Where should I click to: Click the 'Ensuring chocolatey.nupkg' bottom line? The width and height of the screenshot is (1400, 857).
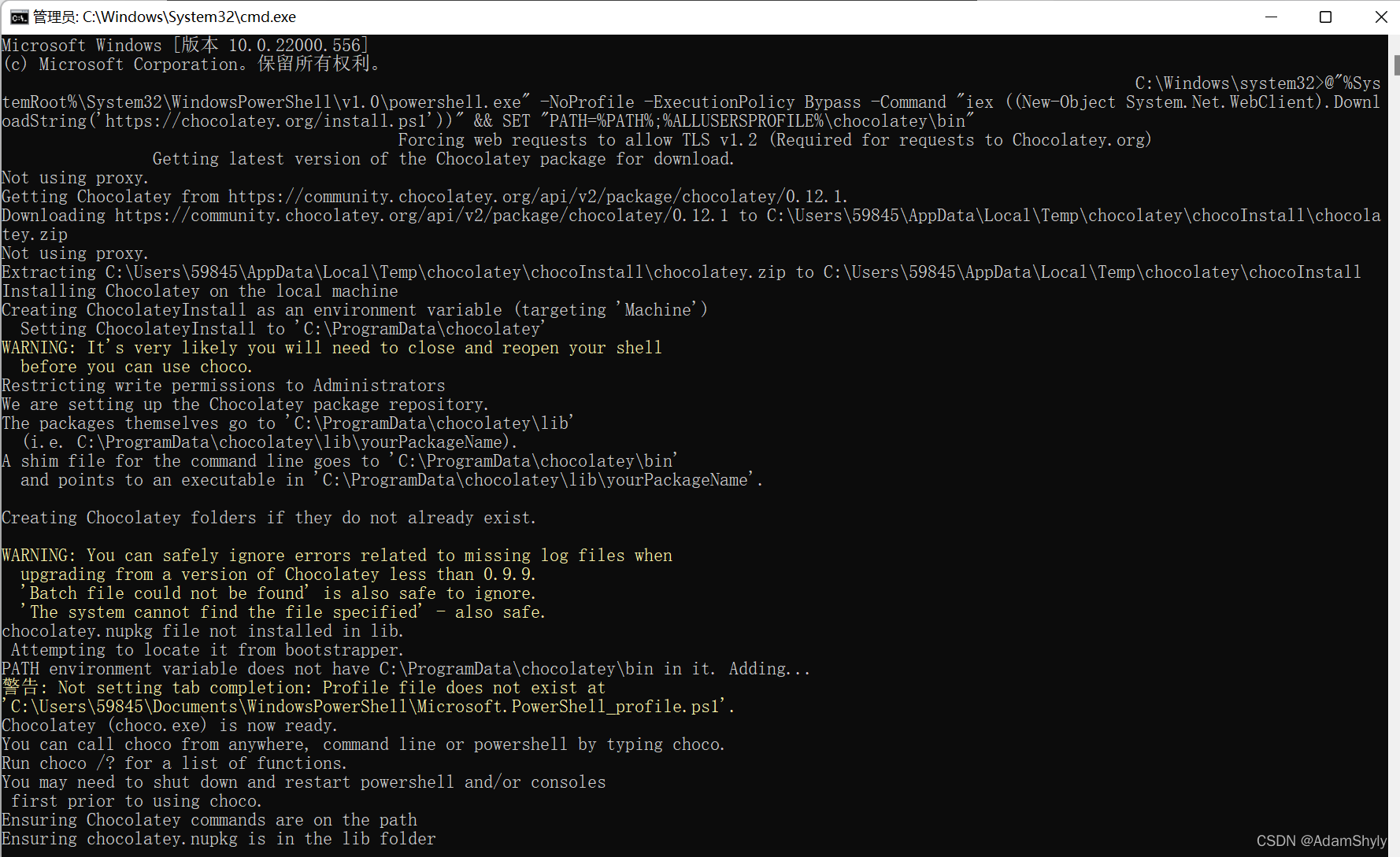click(x=218, y=839)
